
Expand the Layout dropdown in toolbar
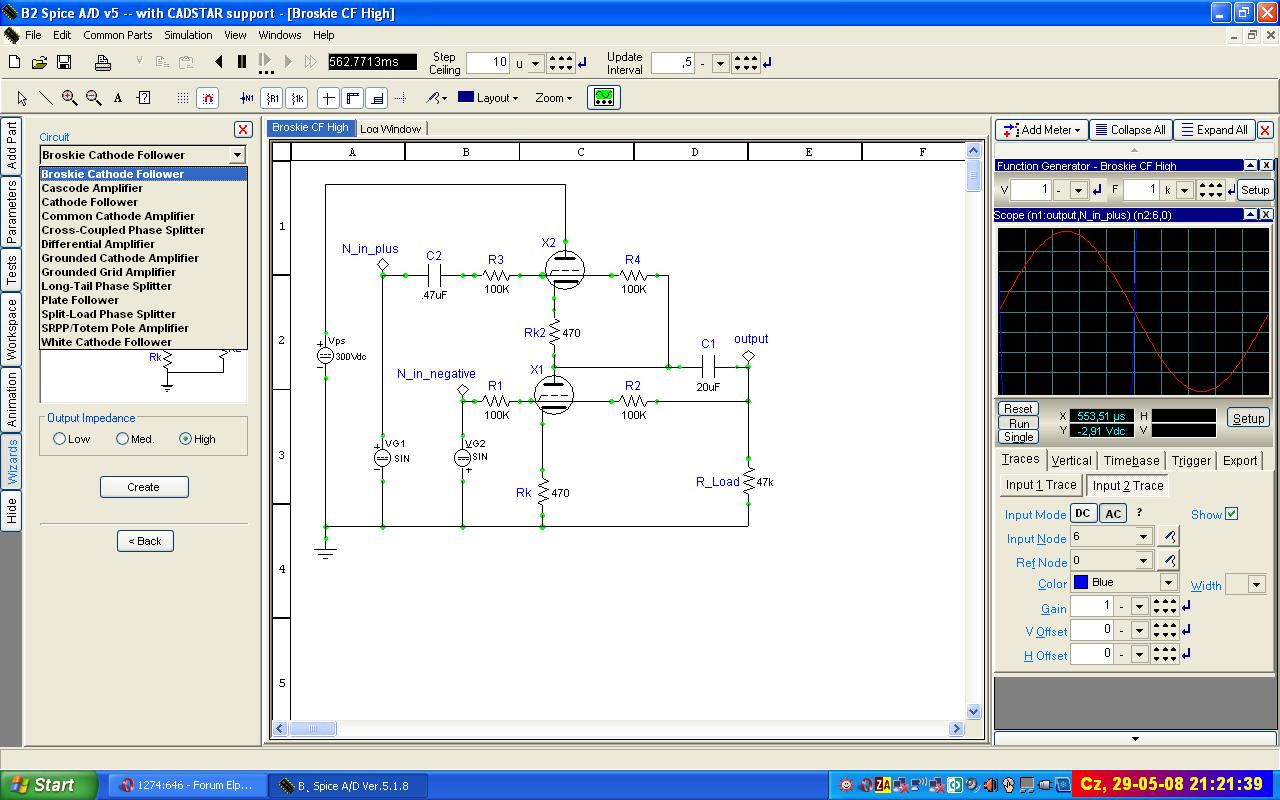pos(497,98)
